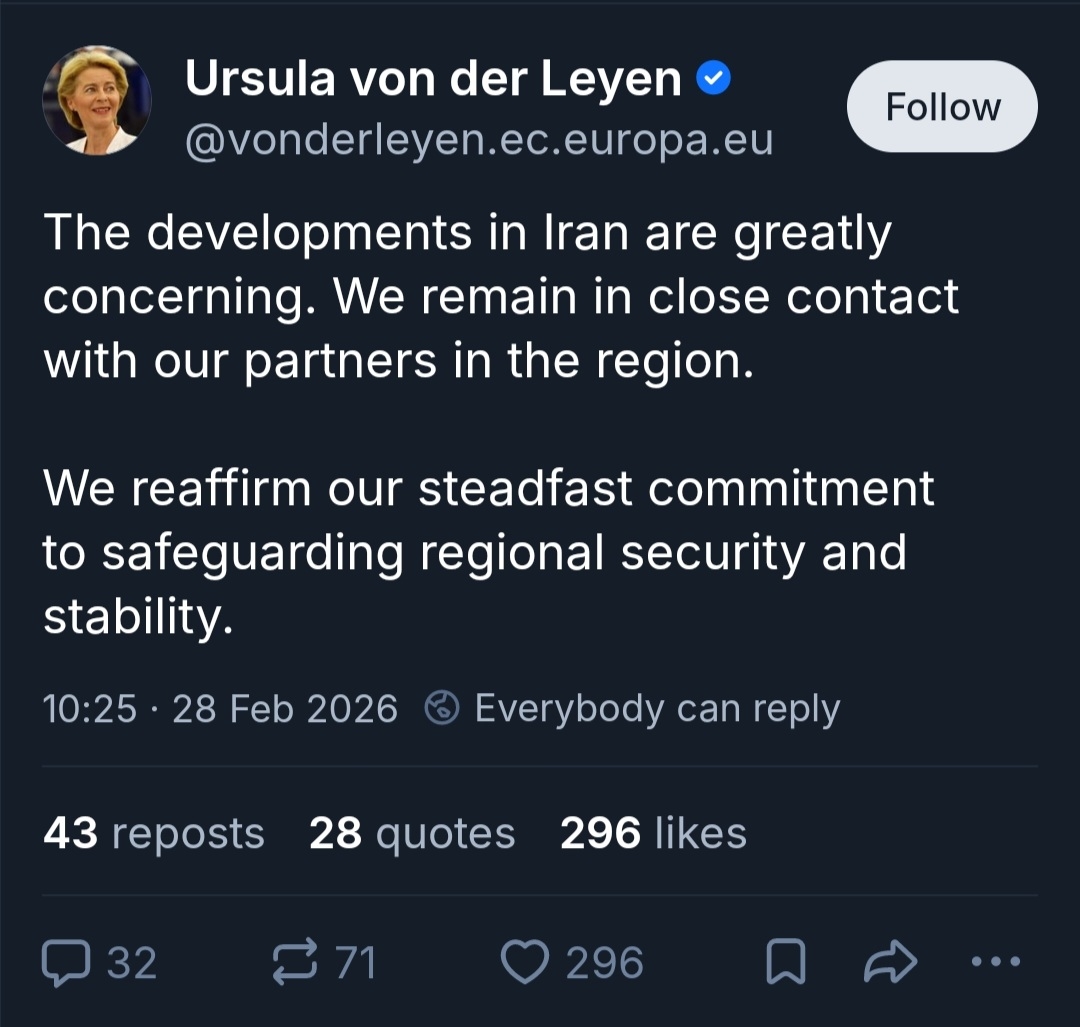
Task: Click the post timestamp 10:25 · 28 Feb 2026
Action: click(x=220, y=708)
